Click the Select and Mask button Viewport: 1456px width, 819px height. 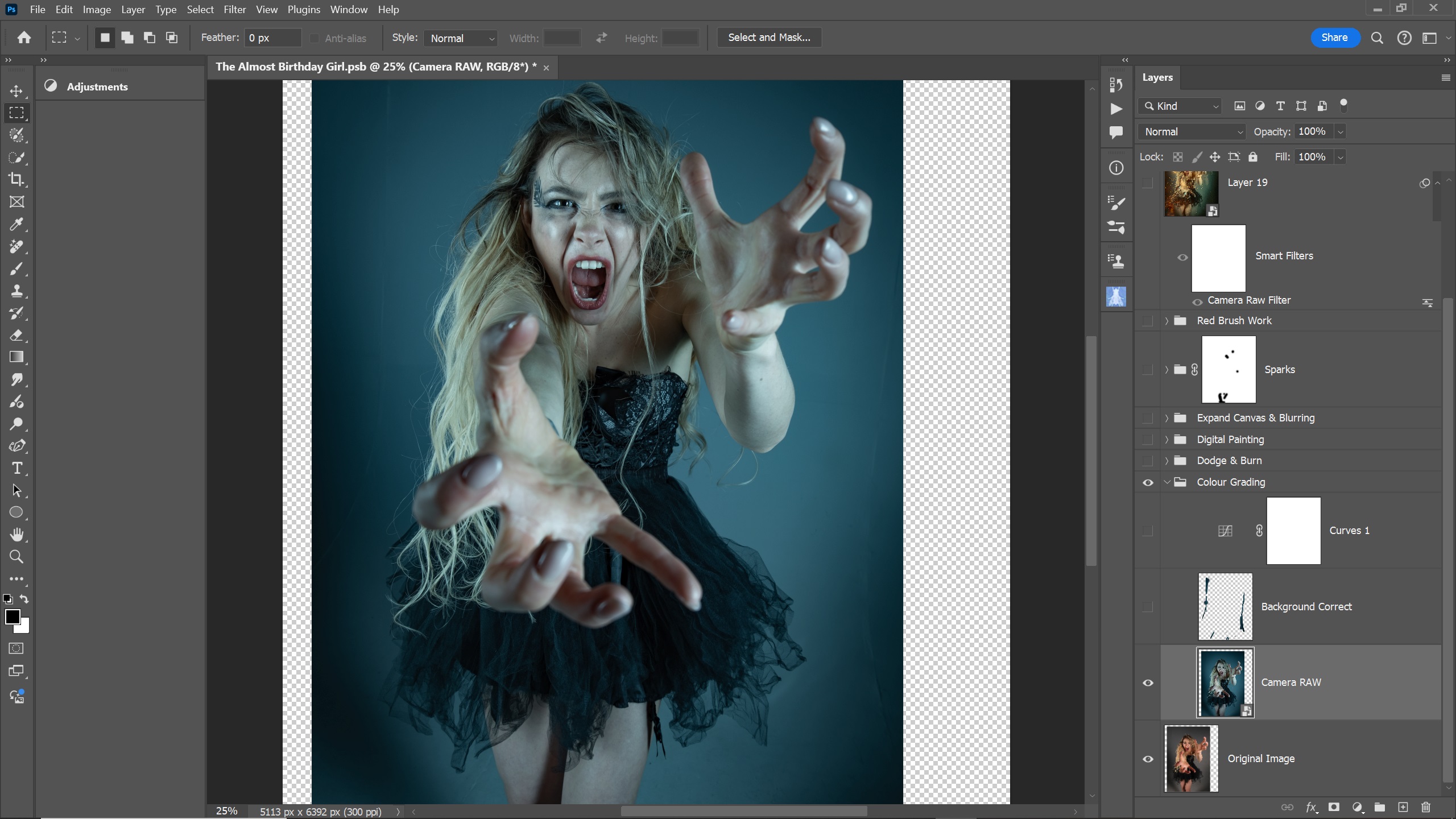pyautogui.click(x=769, y=38)
